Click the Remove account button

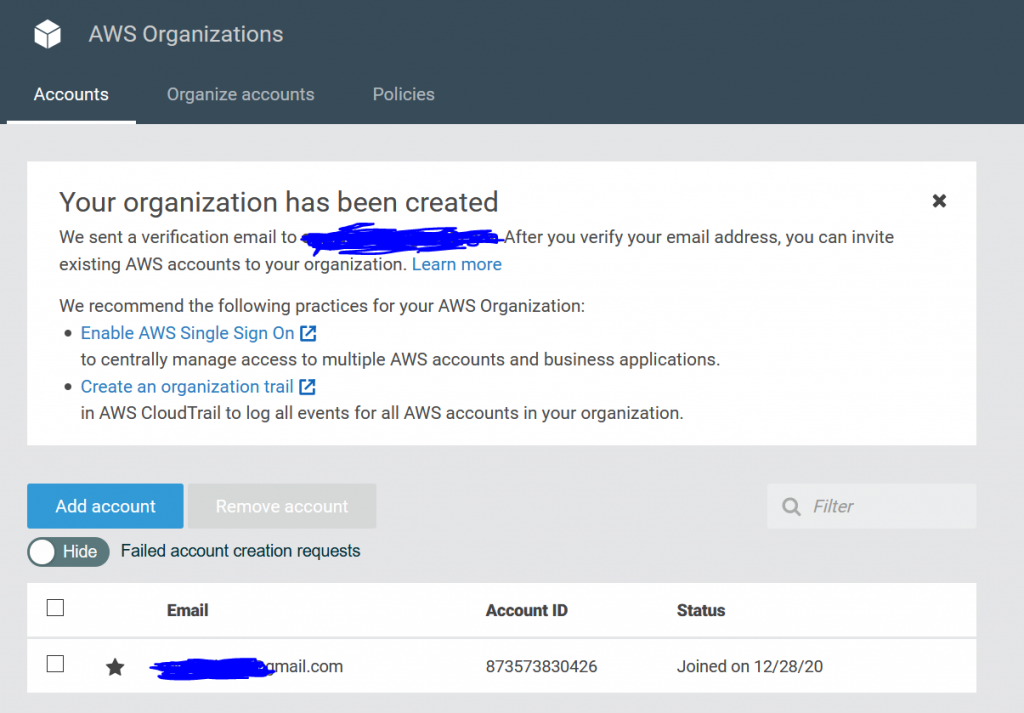coord(282,506)
